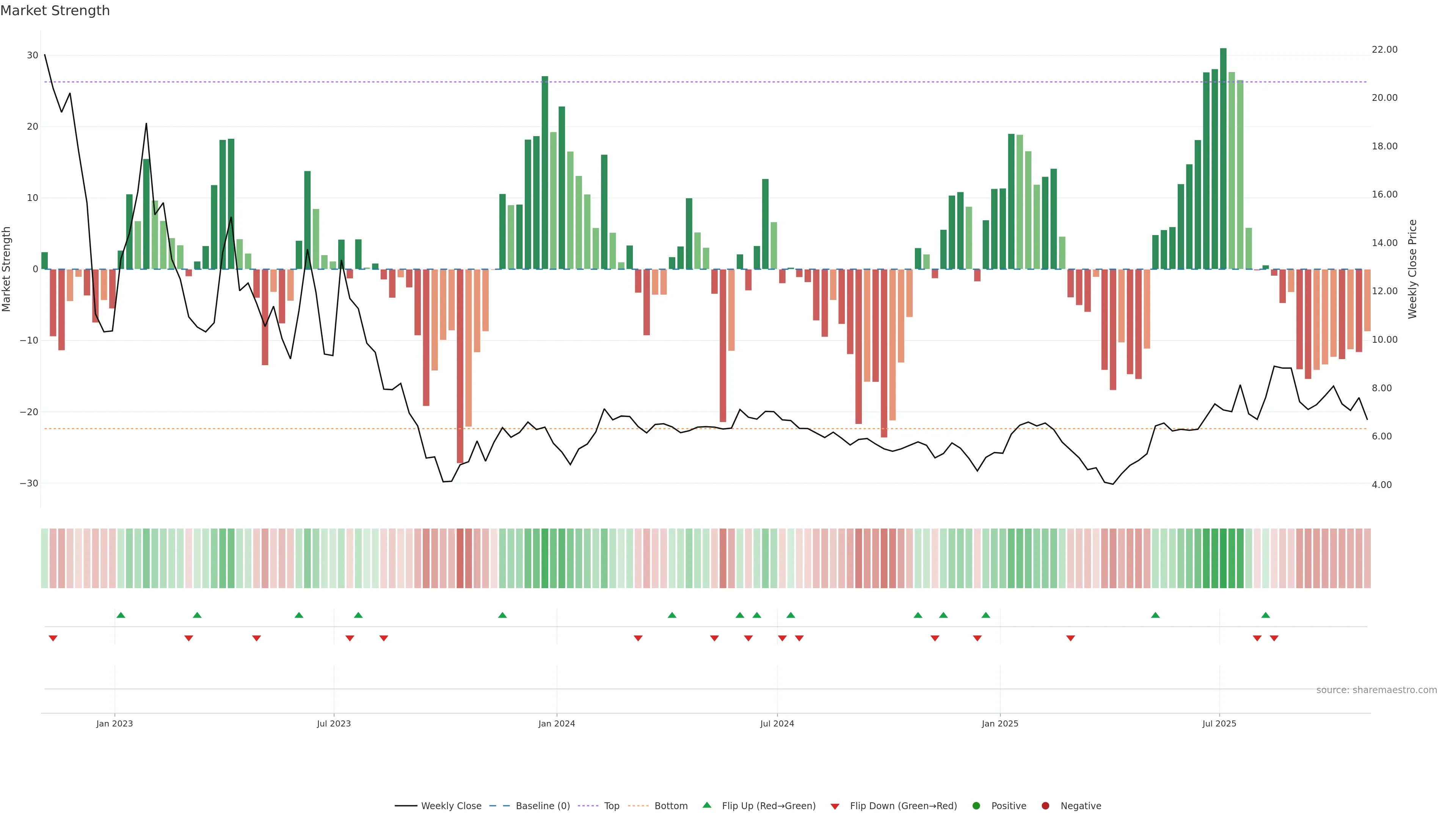Click the darkest green heatmap cell near Jul 2025

pos(1223,559)
